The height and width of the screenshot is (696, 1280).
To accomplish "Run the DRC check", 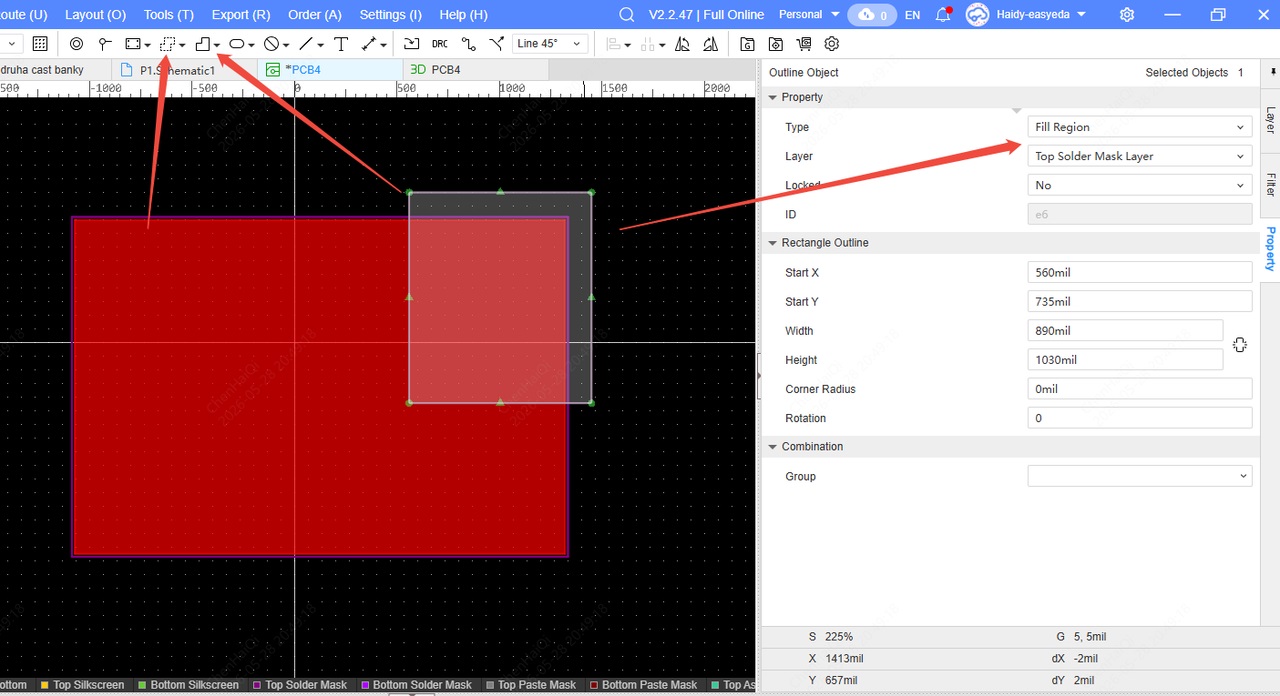I will [440, 44].
